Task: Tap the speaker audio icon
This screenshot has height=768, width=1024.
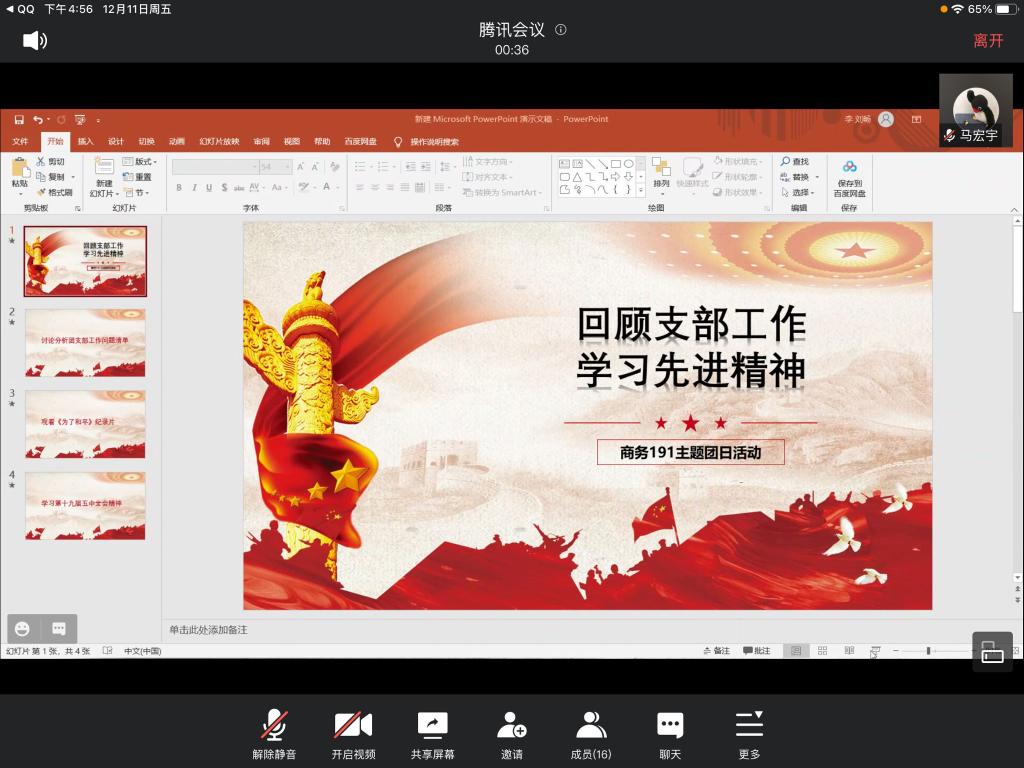Action: click(35, 40)
